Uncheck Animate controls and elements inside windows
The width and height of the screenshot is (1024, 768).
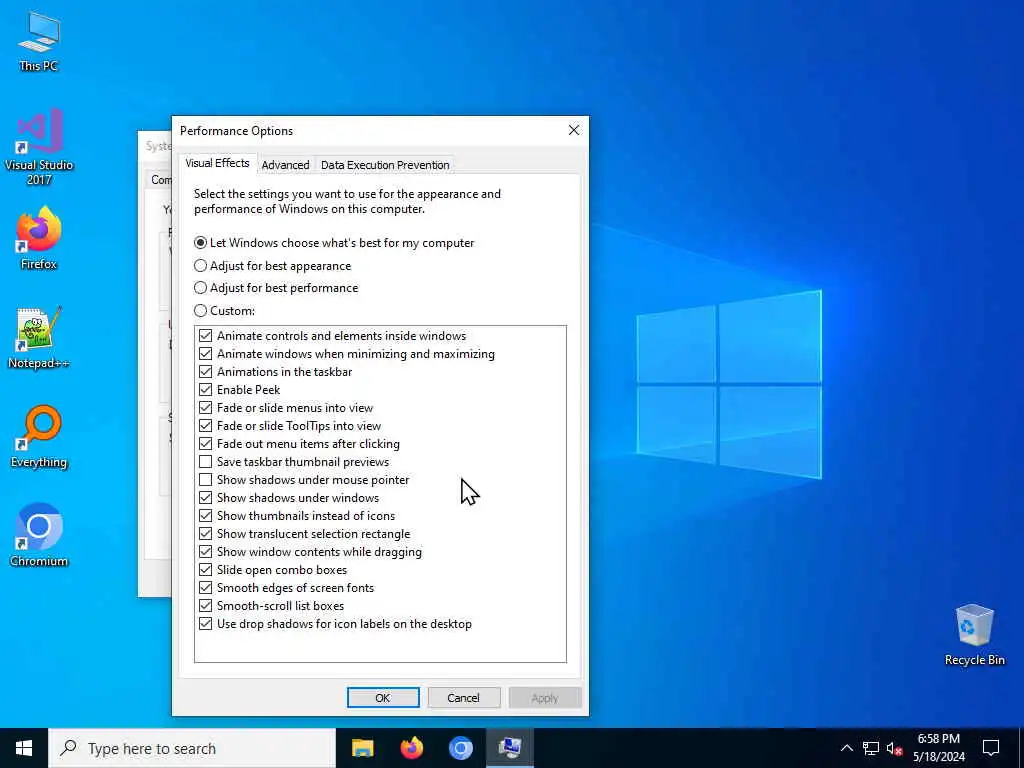click(x=205, y=336)
